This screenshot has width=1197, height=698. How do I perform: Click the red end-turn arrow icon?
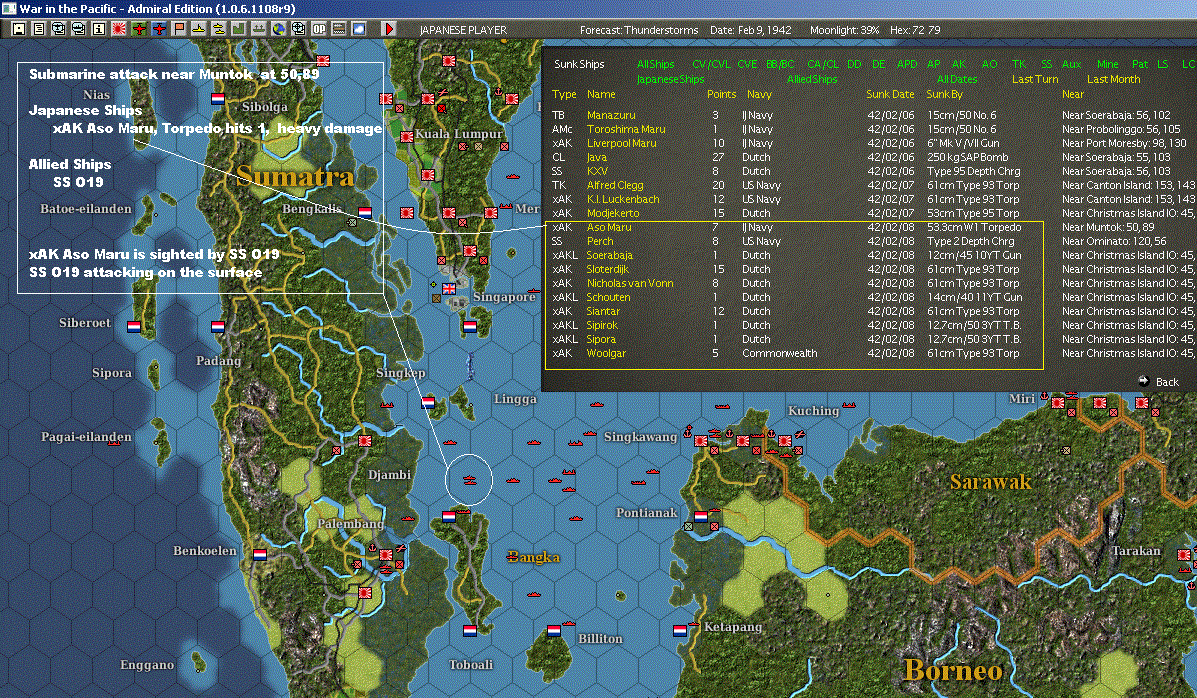coord(389,29)
